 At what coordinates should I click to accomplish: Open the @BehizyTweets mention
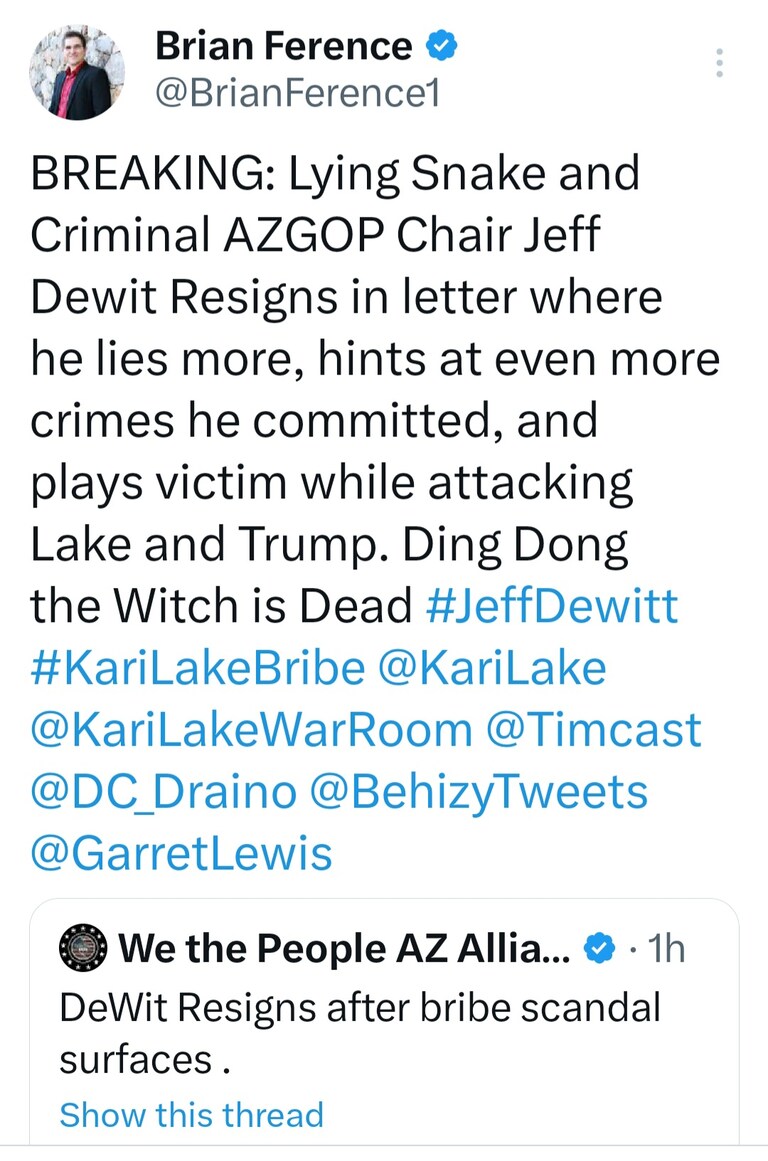[x=478, y=792]
